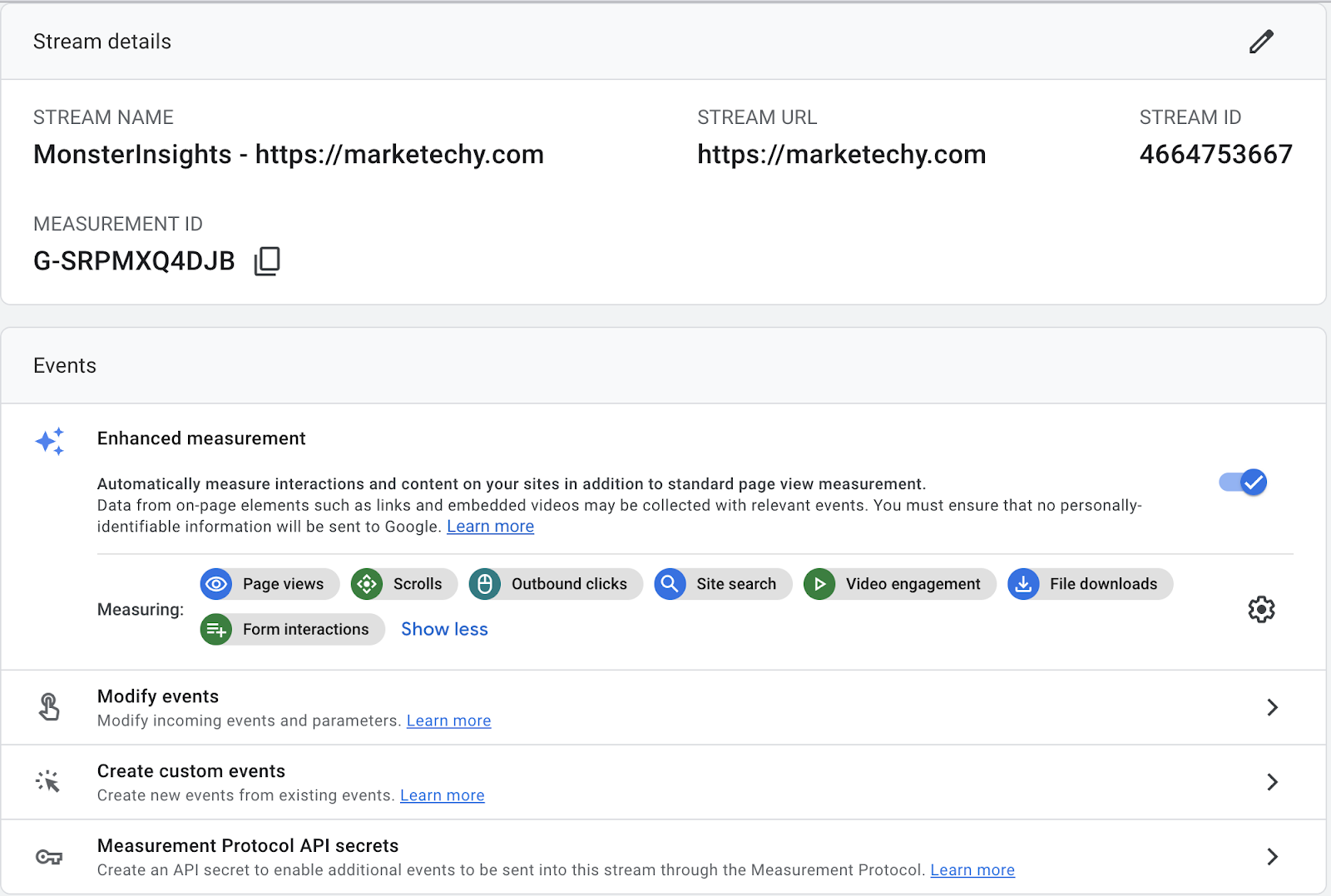Click the Stream details header

point(102,42)
